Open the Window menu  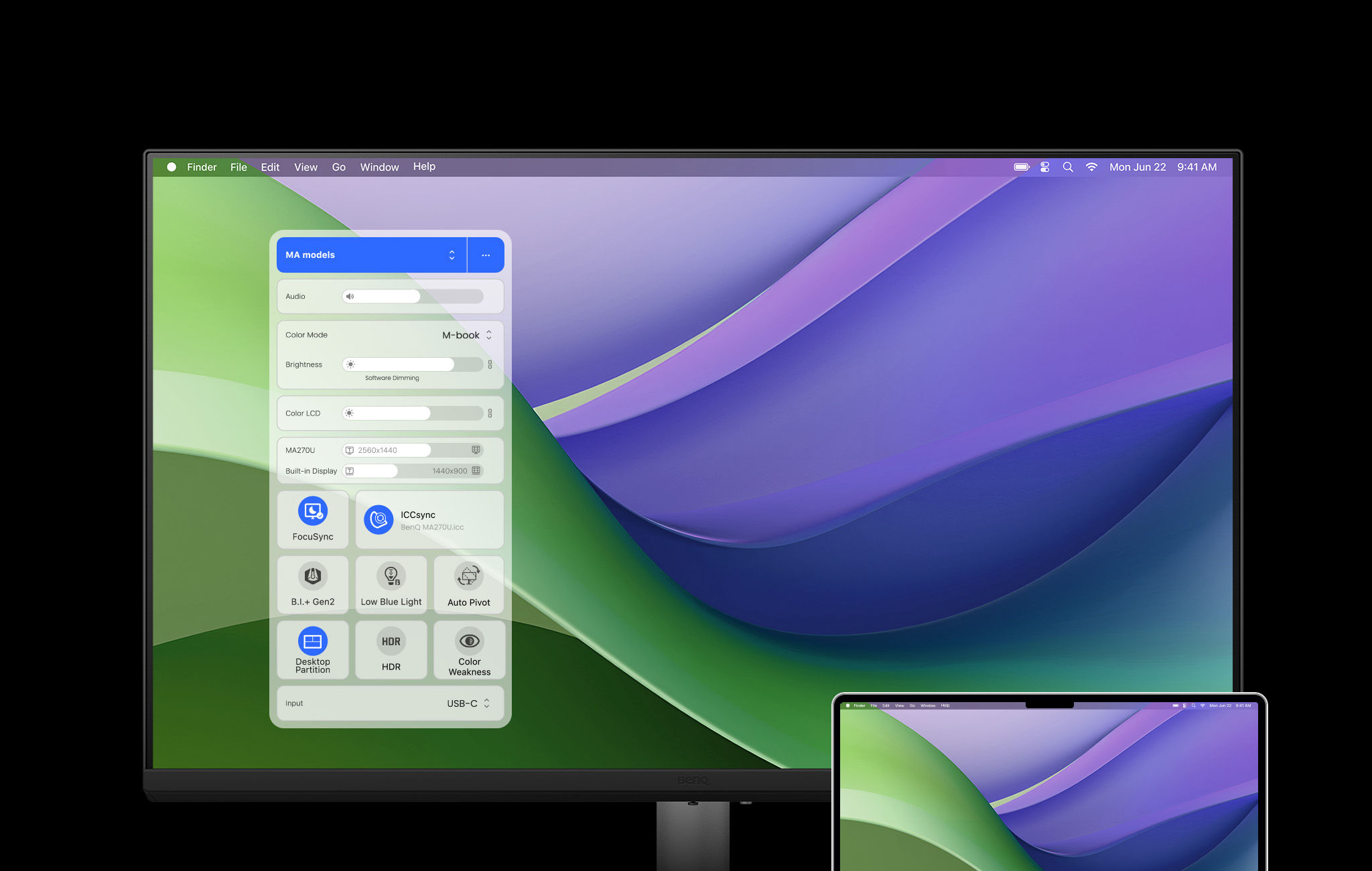click(378, 166)
